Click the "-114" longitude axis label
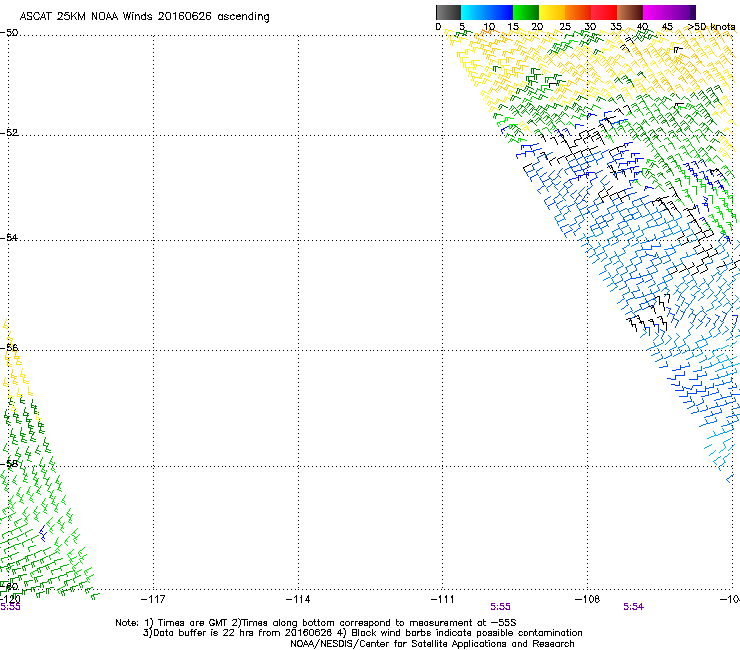This screenshot has width=740, height=650. click(x=298, y=599)
